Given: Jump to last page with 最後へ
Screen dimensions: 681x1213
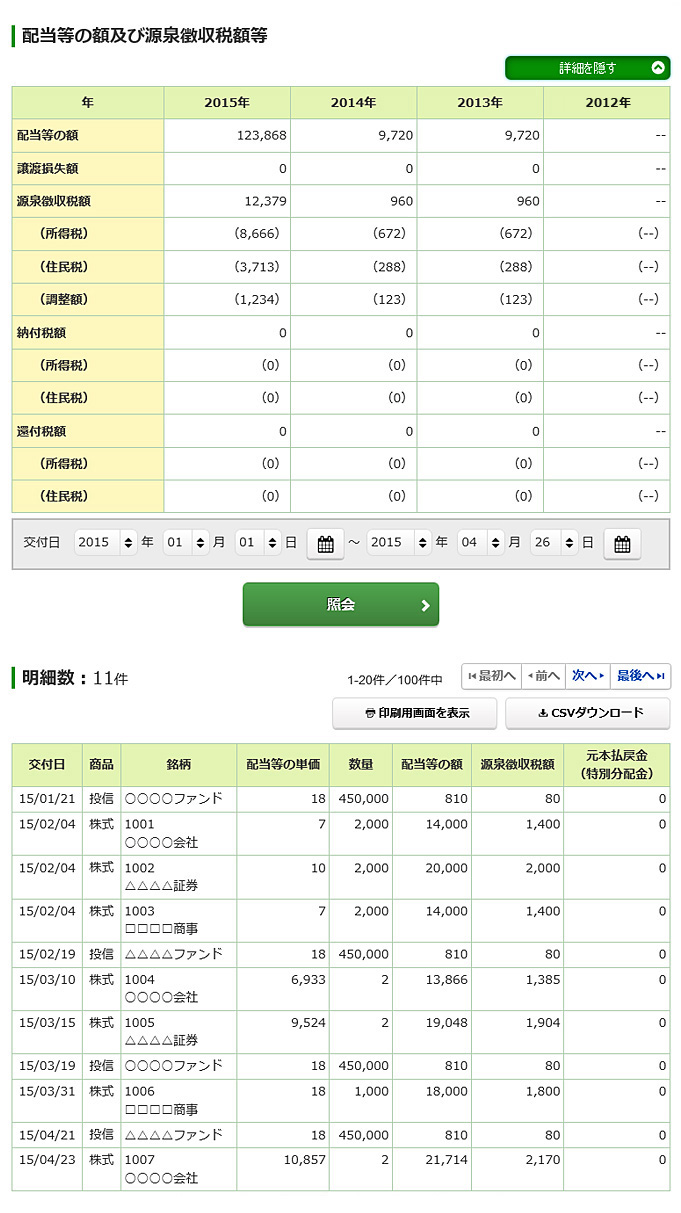Looking at the screenshot, I should (640, 676).
